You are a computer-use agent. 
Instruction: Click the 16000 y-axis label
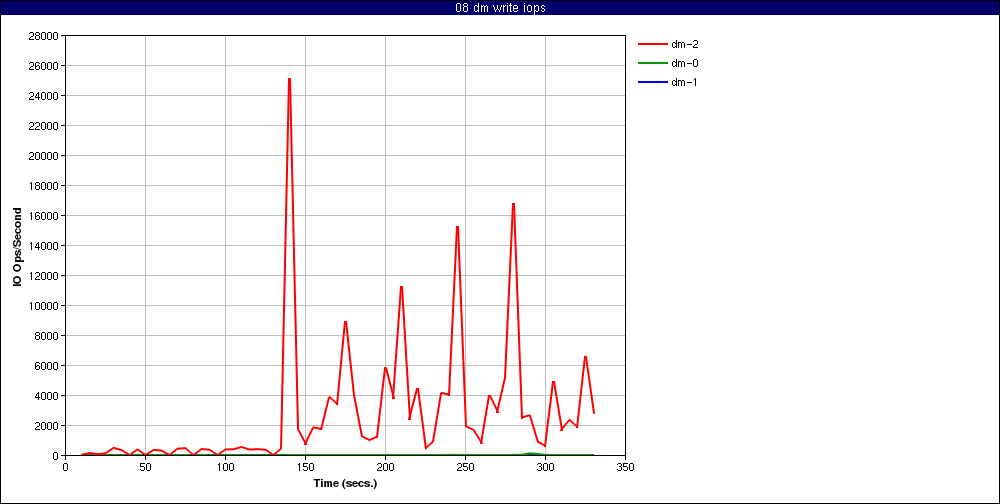(45, 216)
